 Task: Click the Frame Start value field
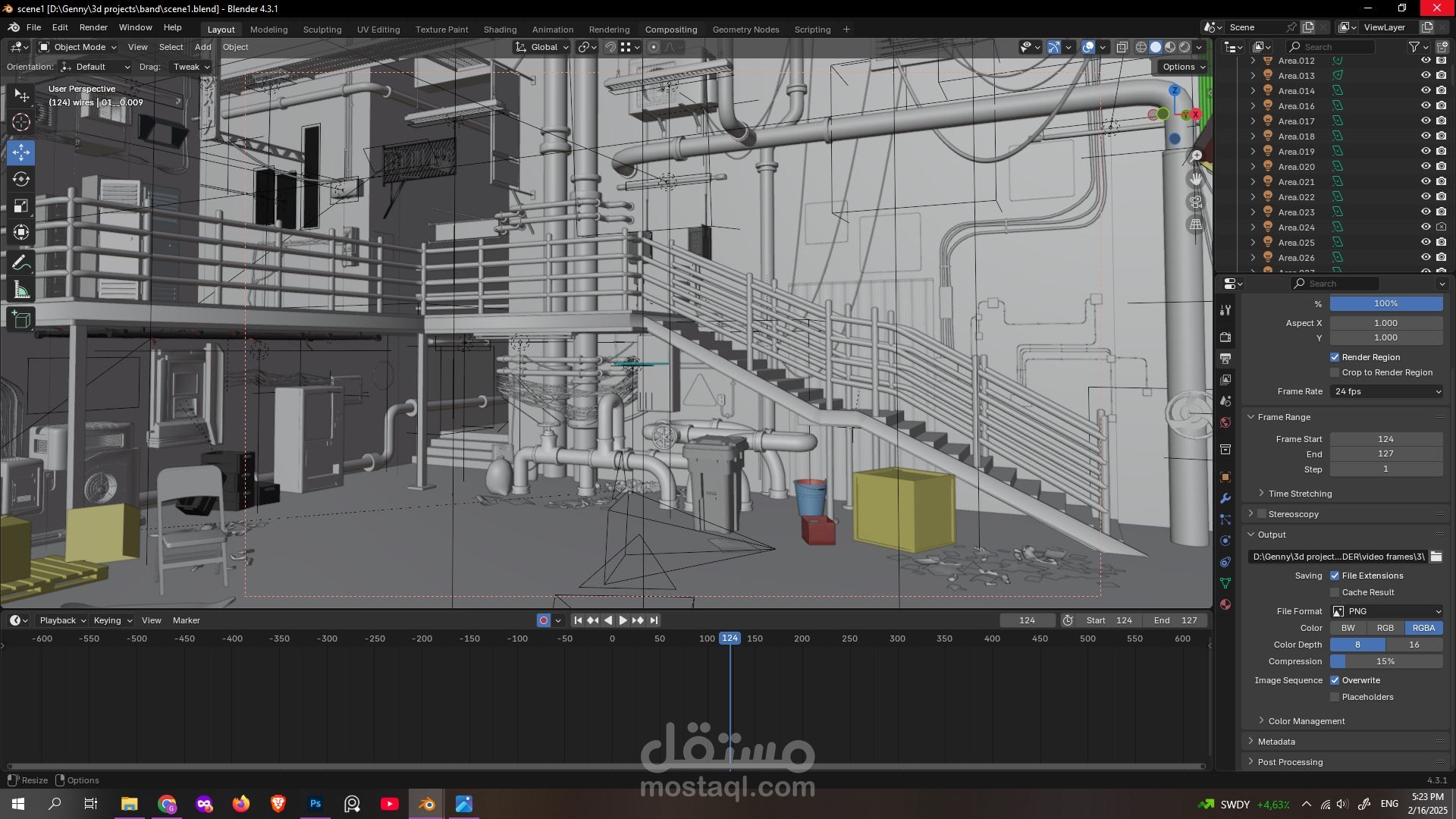(x=1386, y=439)
